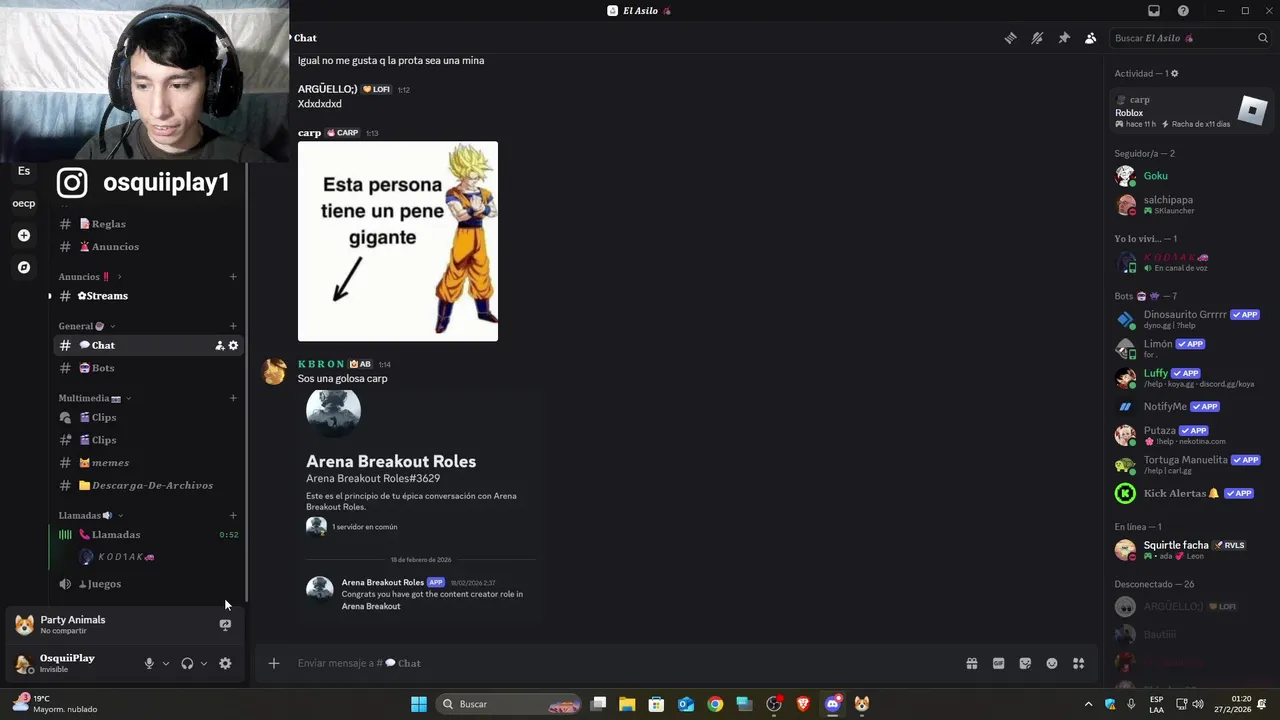
Task: Open the Reglas channel
Action: [147, 224]
